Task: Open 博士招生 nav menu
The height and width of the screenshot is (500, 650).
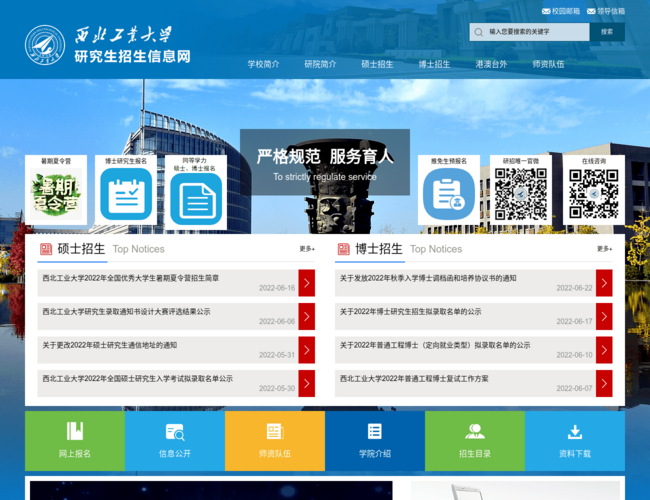Action: [x=434, y=64]
